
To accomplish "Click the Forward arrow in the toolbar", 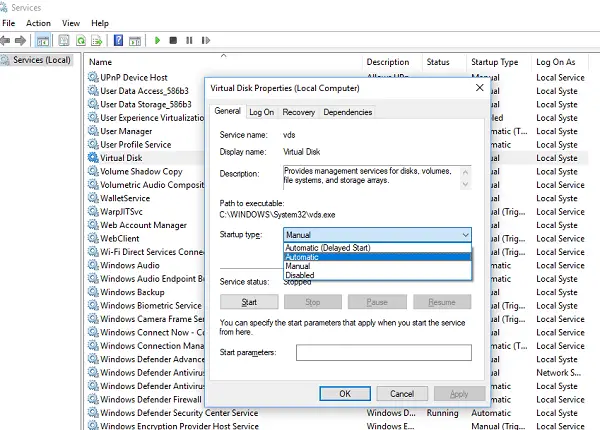I will pyautogui.click(x=22, y=40).
